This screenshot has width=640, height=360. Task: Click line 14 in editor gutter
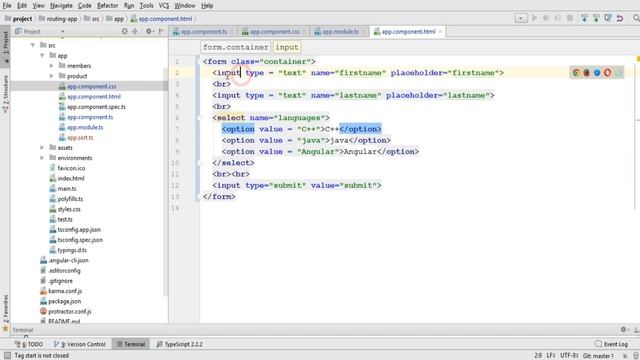[x=175, y=208]
